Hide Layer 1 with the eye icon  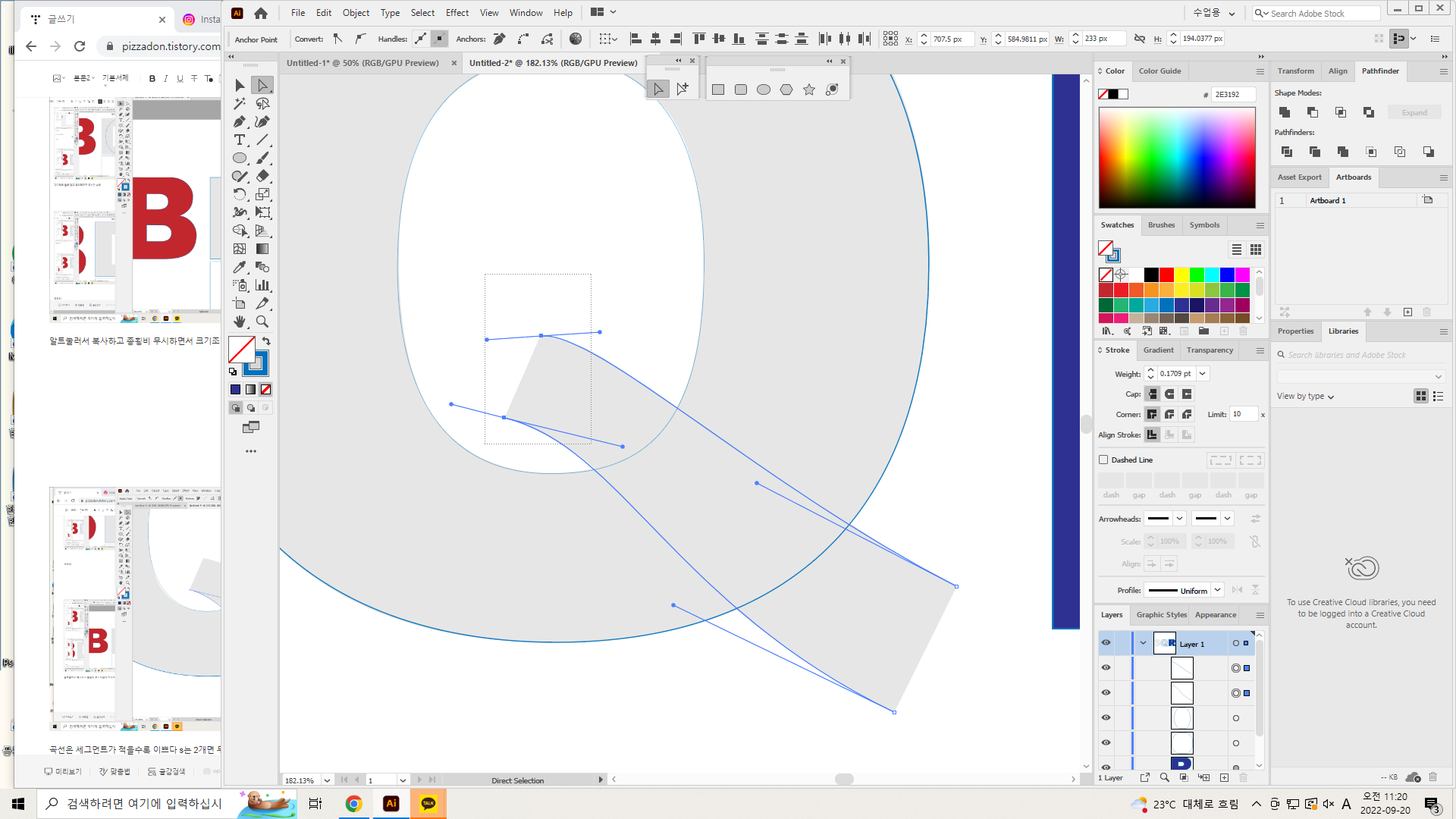point(1106,643)
